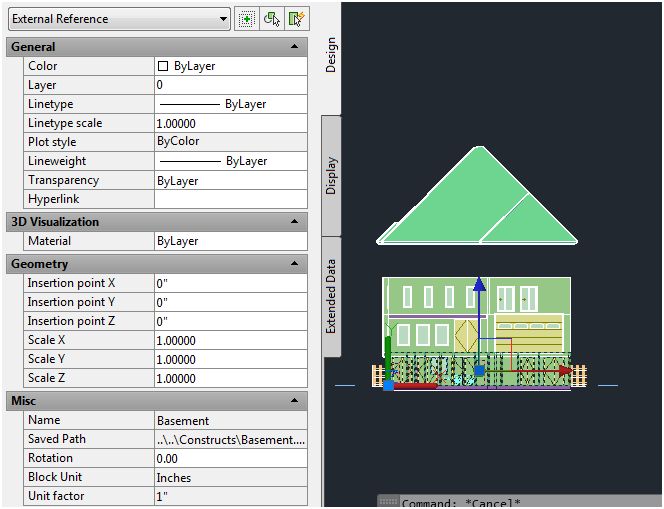This screenshot has width=664, height=509.
Task: Click the command line grip handle
Action: point(387,502)
